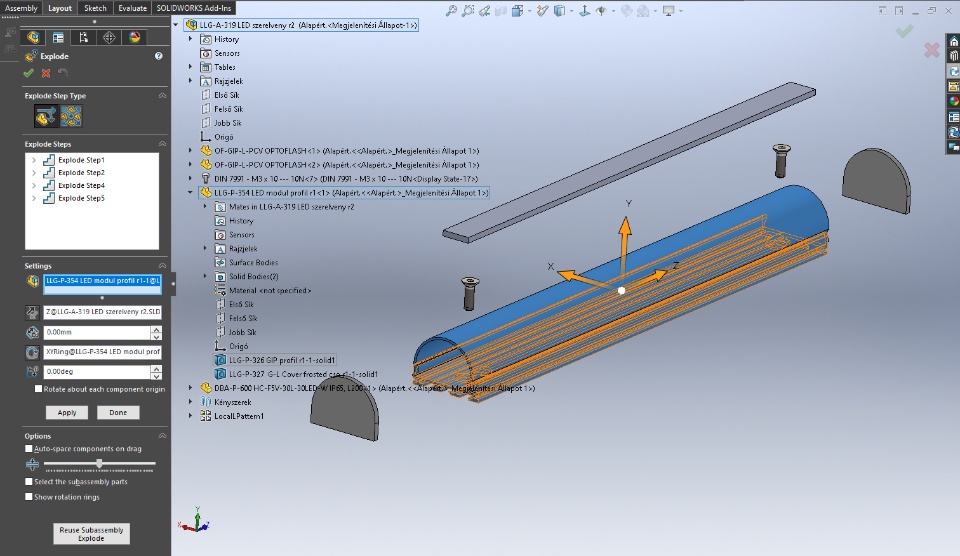Click the explode distance 0.00mm field
This screenshot has height=556, width=960.
point(97,332)
